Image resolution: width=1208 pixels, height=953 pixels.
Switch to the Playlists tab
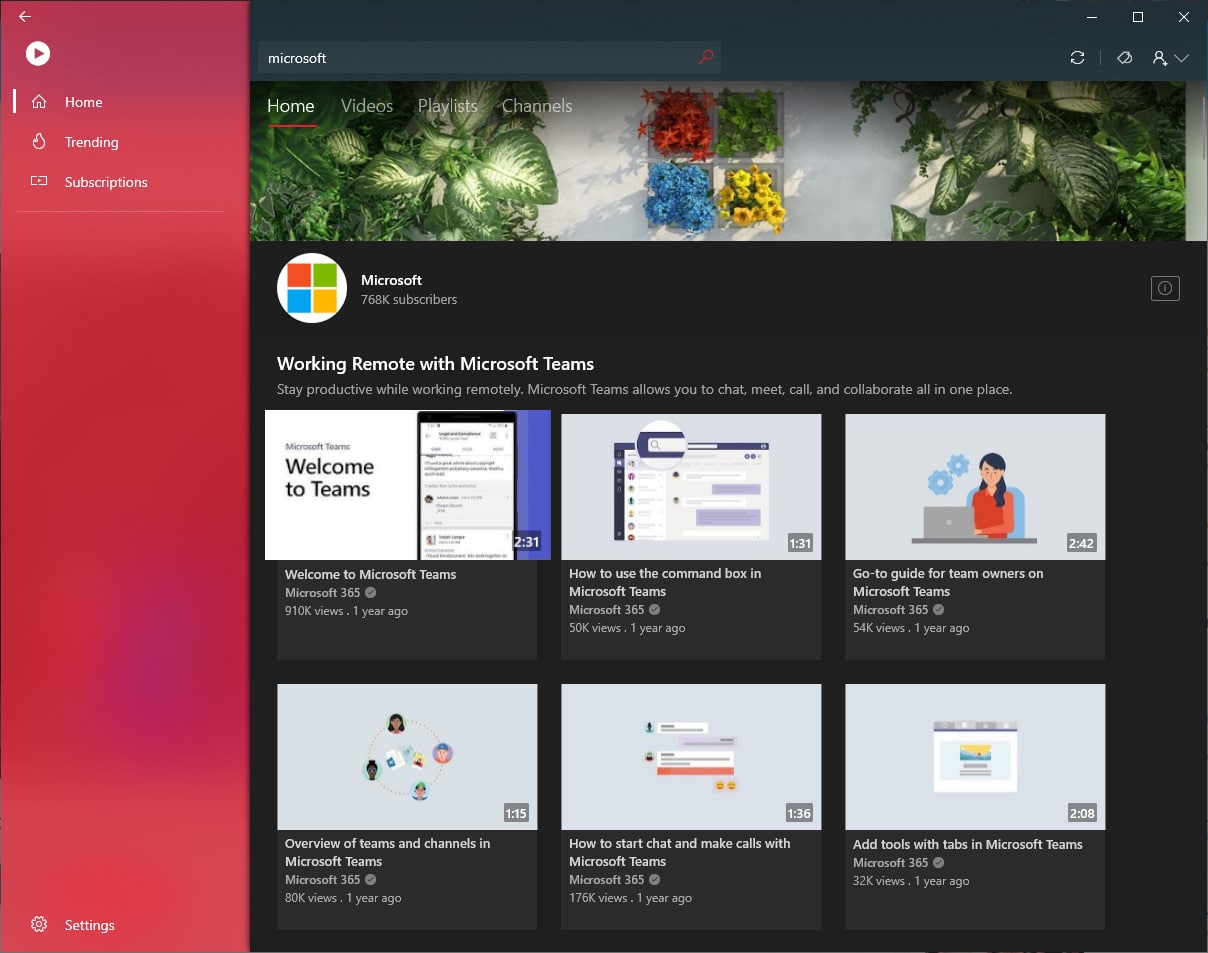(447, 106)
